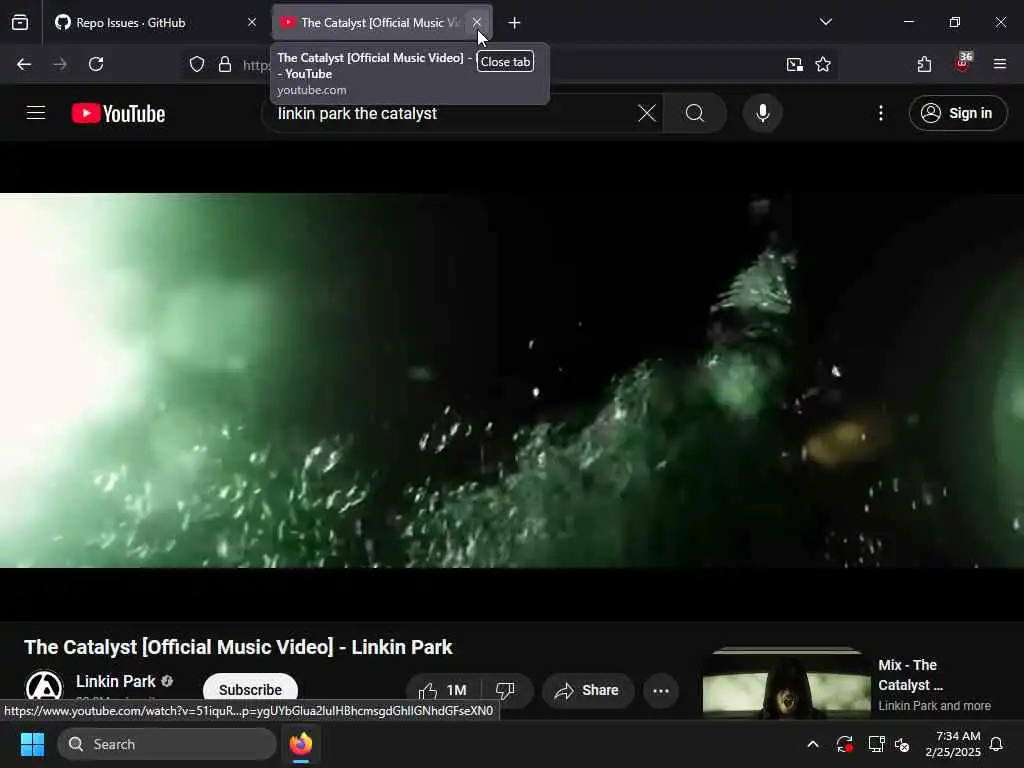Dislike the video
The image size is (1024, 768).
tap(506, 691)
